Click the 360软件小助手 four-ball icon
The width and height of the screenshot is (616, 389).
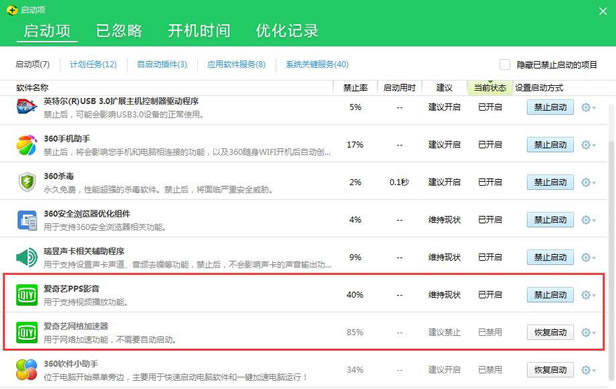(27, 370)
